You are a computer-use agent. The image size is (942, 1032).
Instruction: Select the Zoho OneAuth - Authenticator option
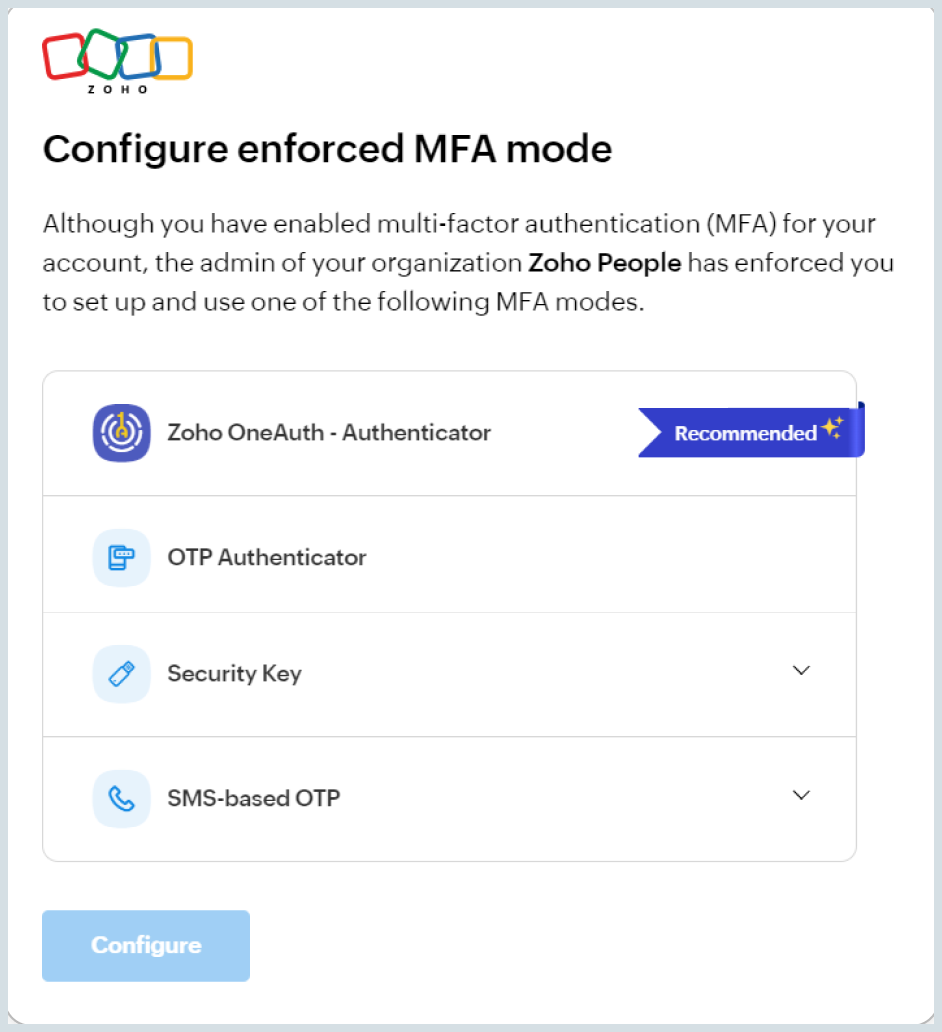pos(329,433)
